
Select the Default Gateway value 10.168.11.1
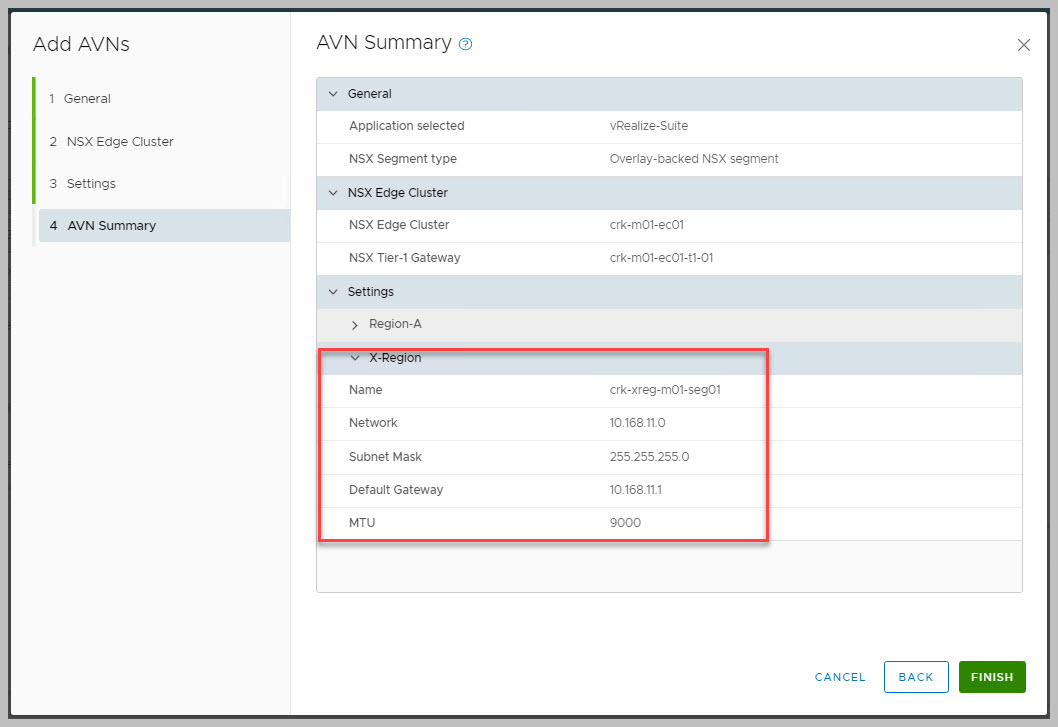point(637,490)
